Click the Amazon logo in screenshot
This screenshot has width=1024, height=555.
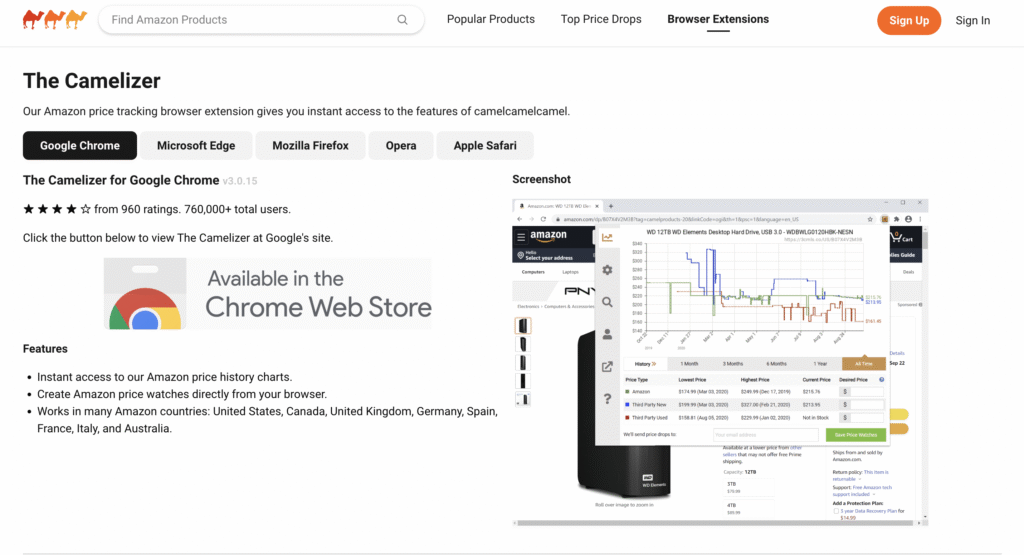(549, 236)
